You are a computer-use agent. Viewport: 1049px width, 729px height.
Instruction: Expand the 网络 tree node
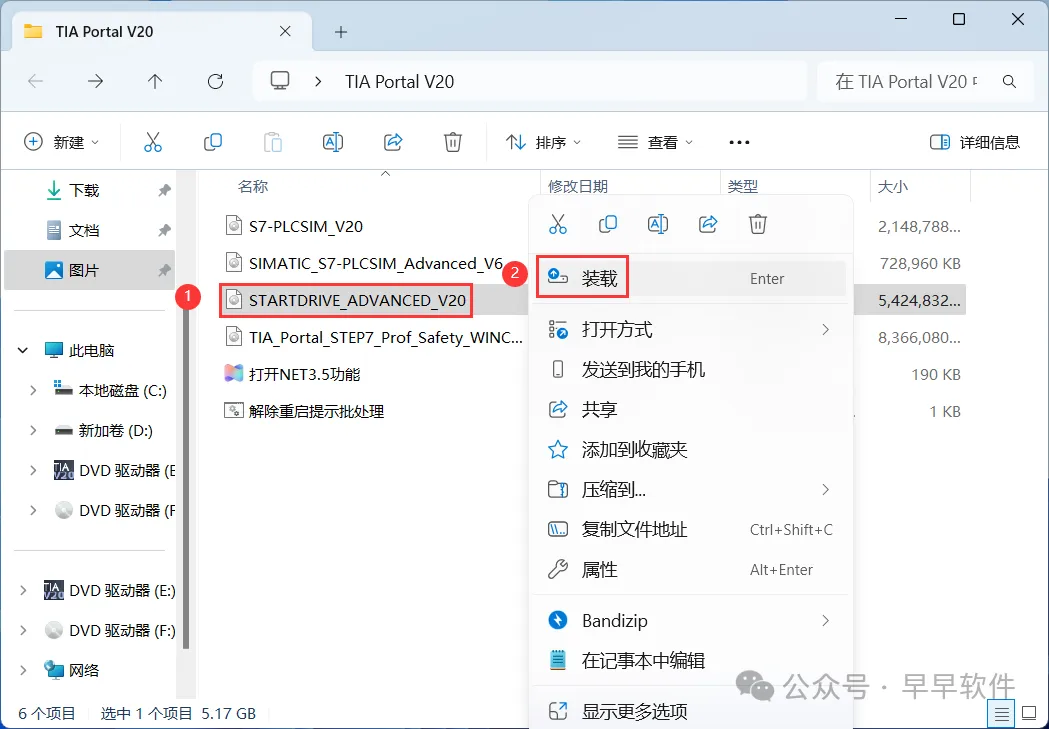click(x=23, y=670)
